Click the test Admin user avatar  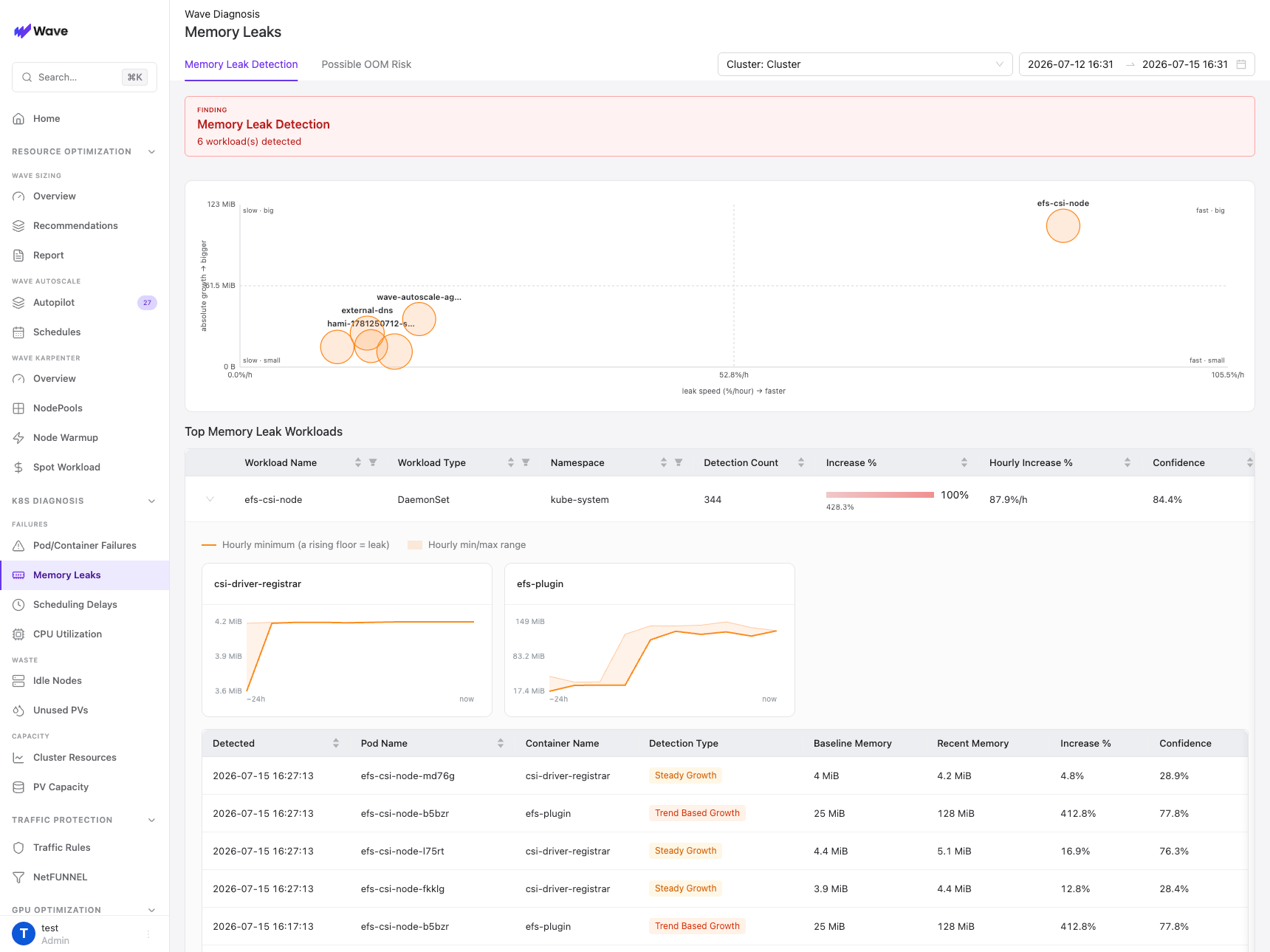[x=24, y=934]
